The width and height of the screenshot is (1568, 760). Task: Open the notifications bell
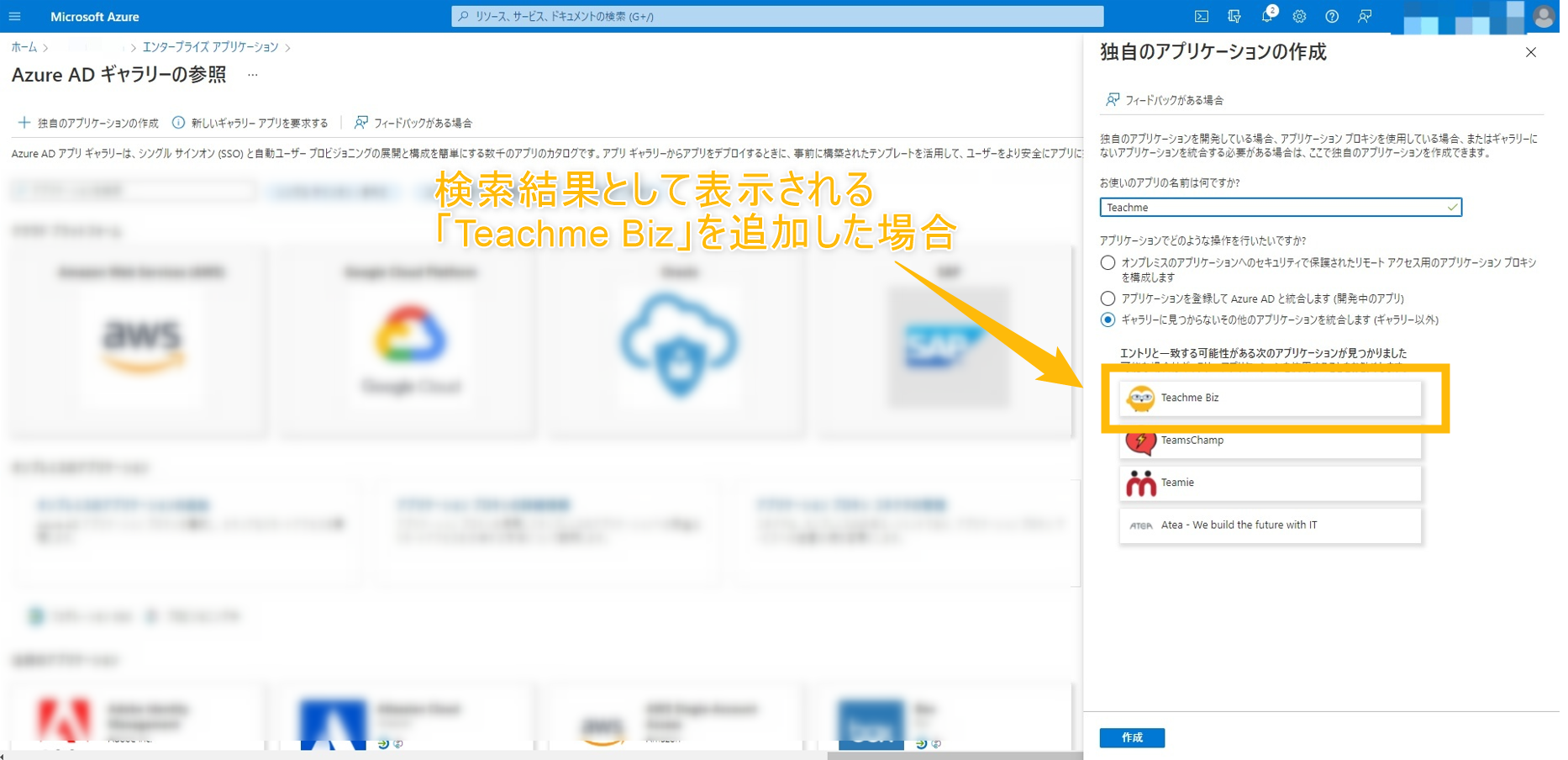[x=1267, y=16]
